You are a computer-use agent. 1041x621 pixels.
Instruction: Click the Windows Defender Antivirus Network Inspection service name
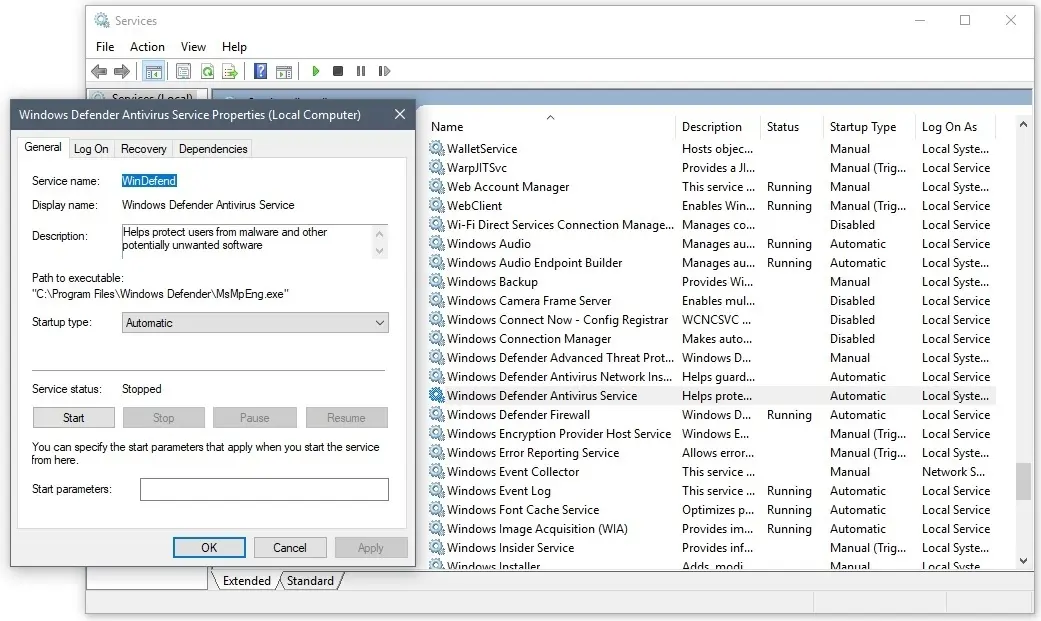point(559,377)
